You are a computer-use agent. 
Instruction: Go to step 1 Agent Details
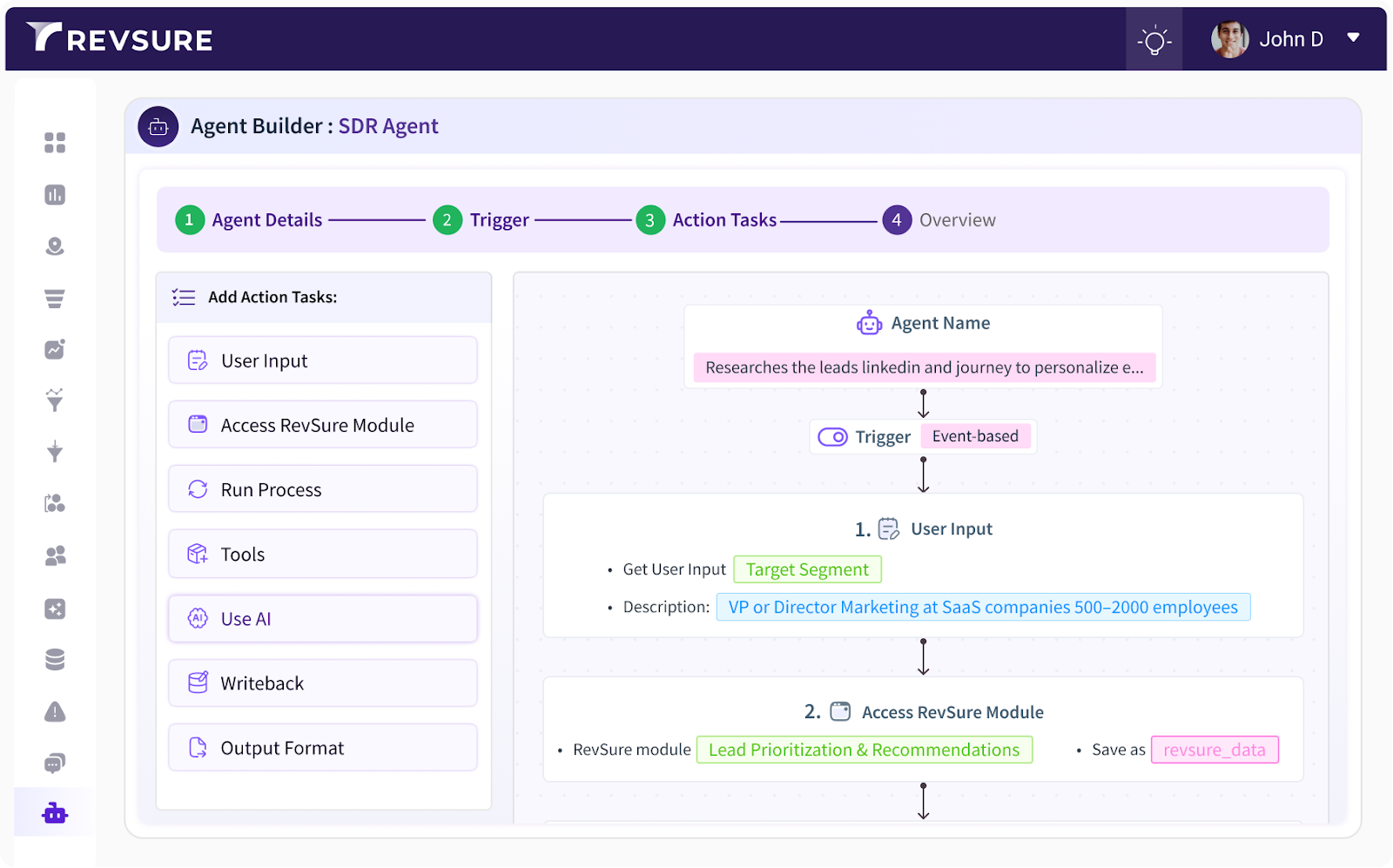tap(249, 220)
